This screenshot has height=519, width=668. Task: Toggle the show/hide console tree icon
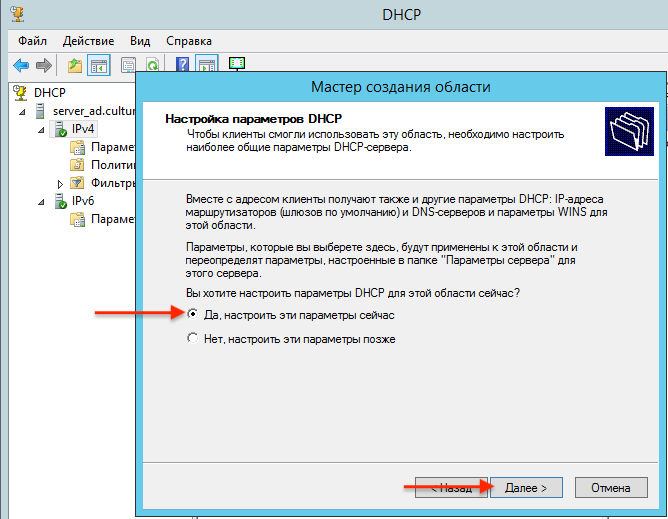pos(99,66)
